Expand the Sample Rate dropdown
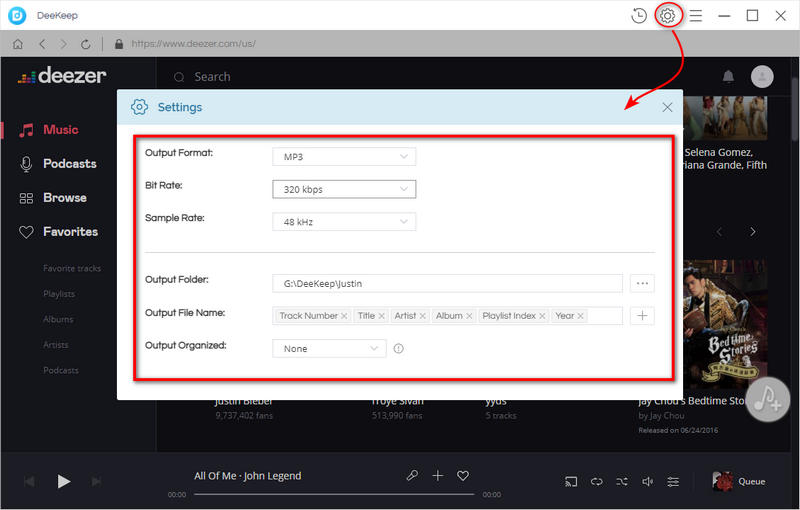The image size is (800, 510). point(344,222)
